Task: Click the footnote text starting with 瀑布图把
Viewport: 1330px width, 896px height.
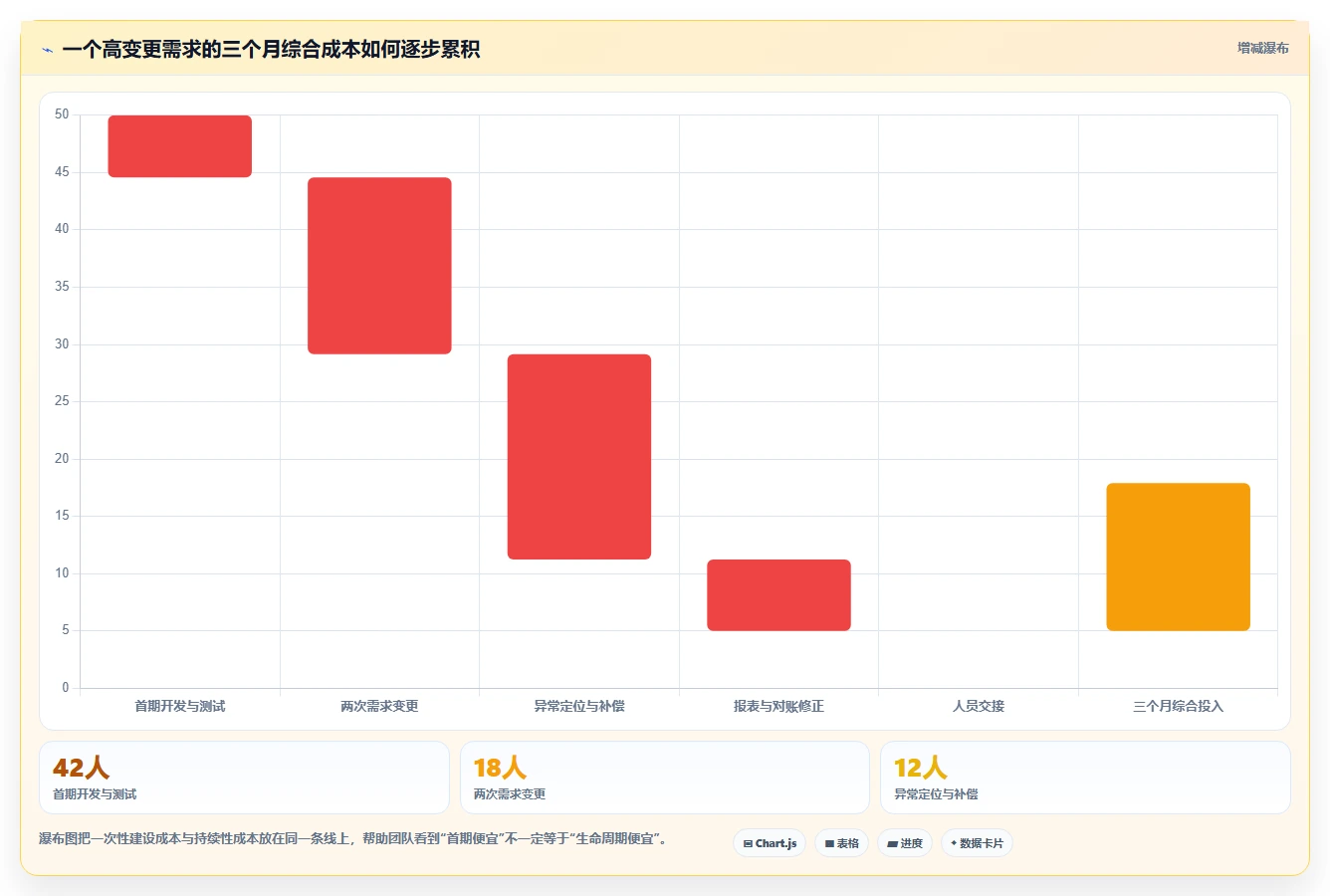Action: coord(352,839)
